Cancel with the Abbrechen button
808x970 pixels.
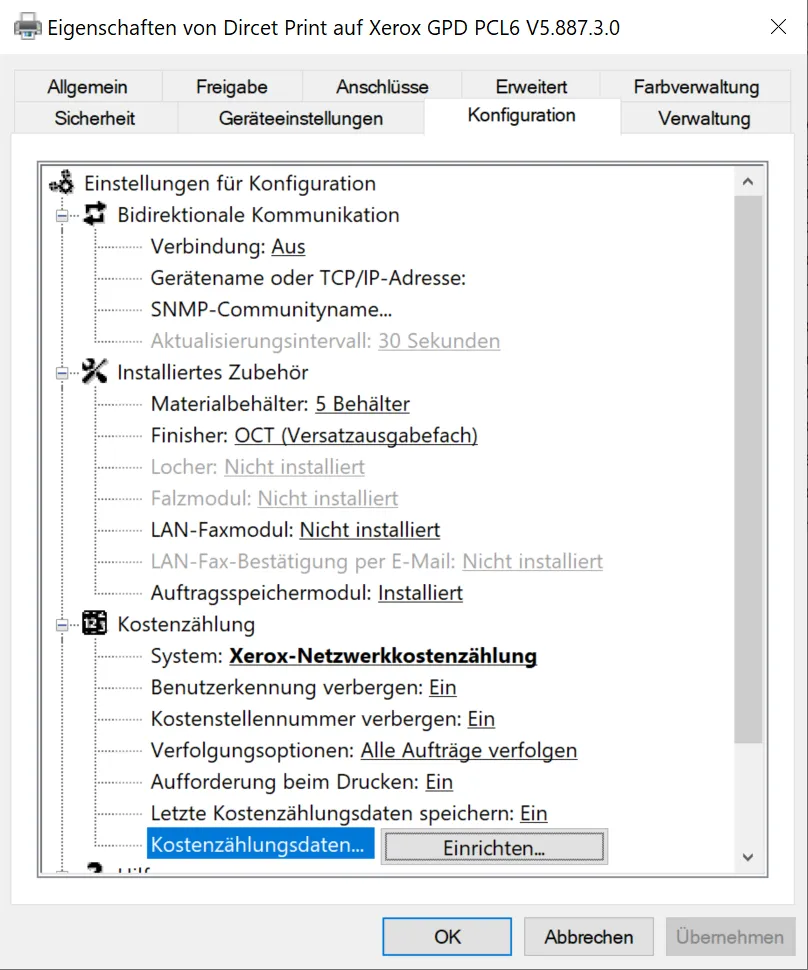click(x=588, y=937)
